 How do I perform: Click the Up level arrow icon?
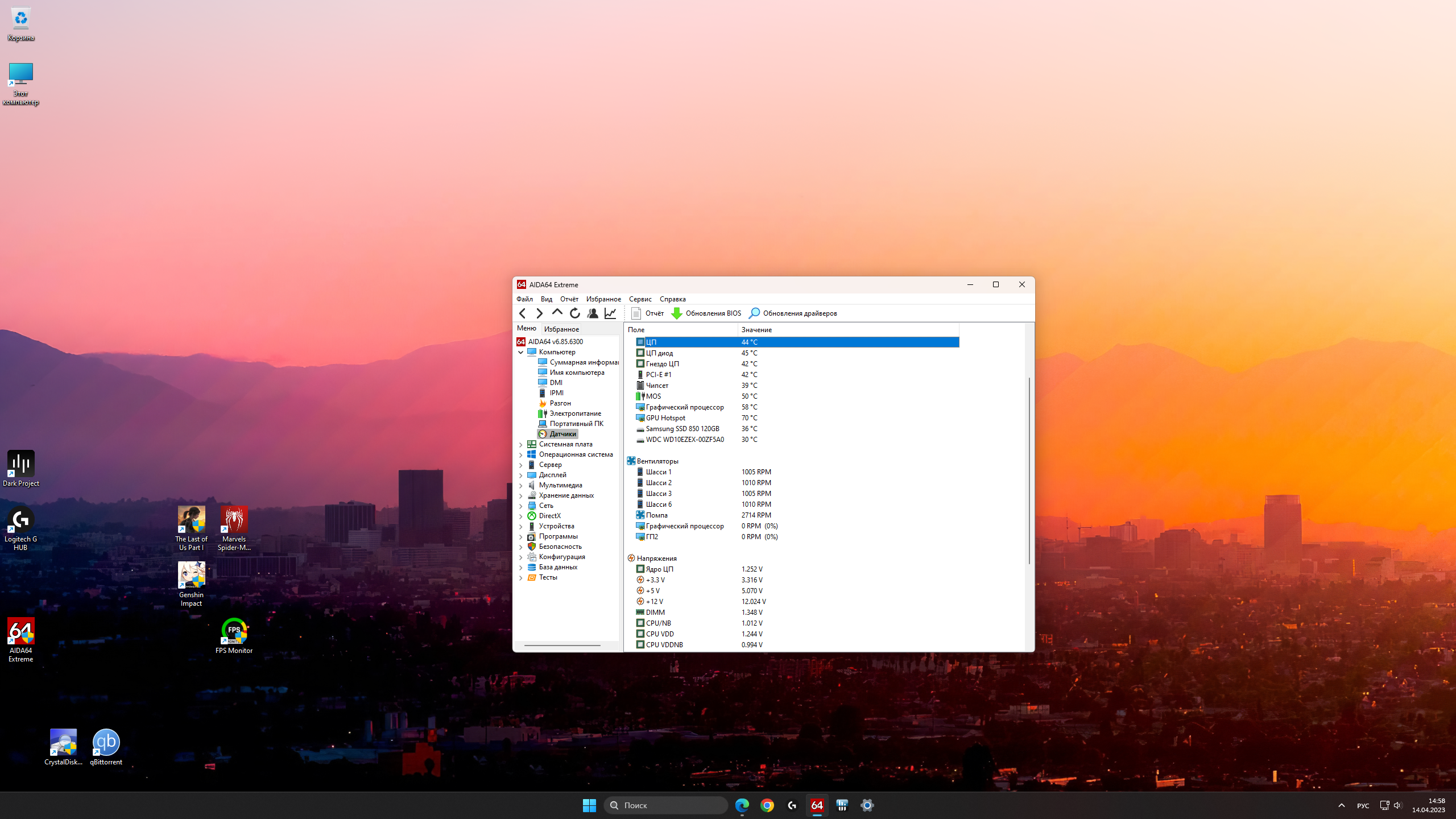tap(557, 312)
